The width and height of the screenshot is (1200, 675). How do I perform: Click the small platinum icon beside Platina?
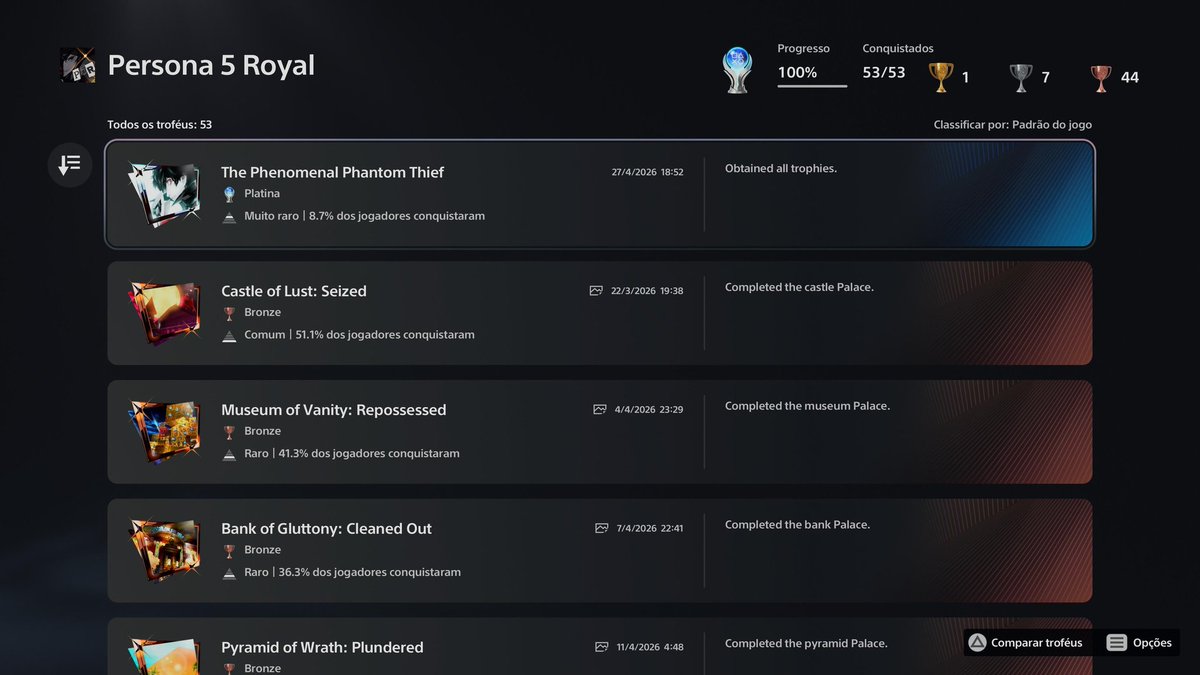point(229,194)
